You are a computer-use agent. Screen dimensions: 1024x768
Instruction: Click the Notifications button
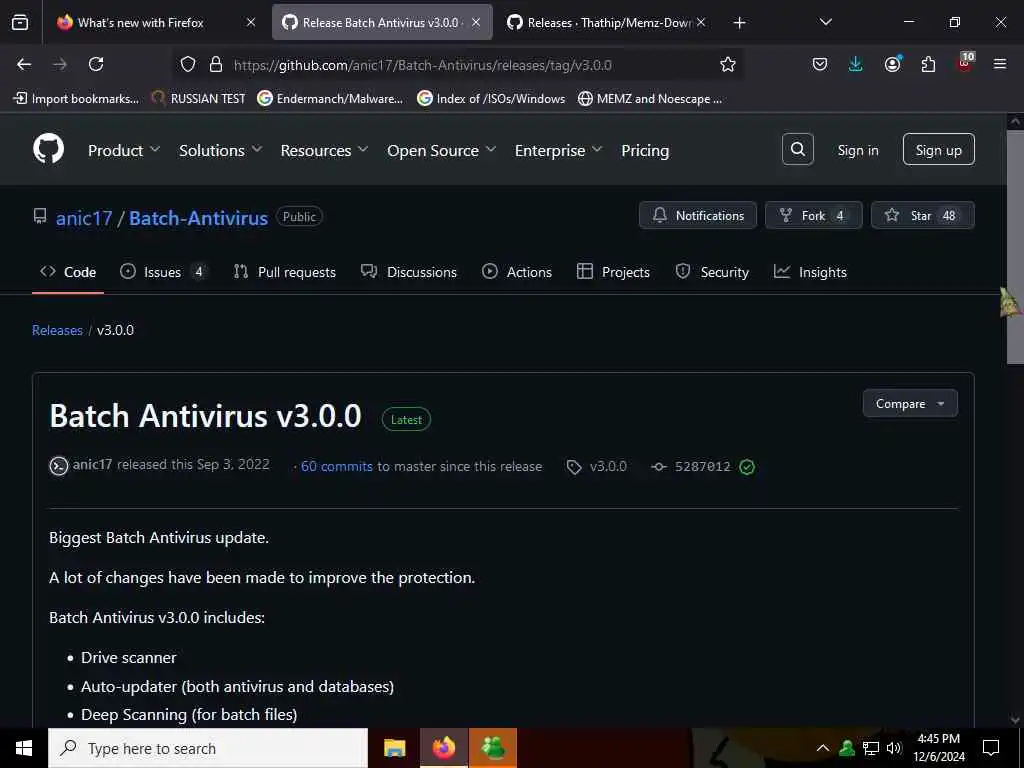tap(697, 216)
